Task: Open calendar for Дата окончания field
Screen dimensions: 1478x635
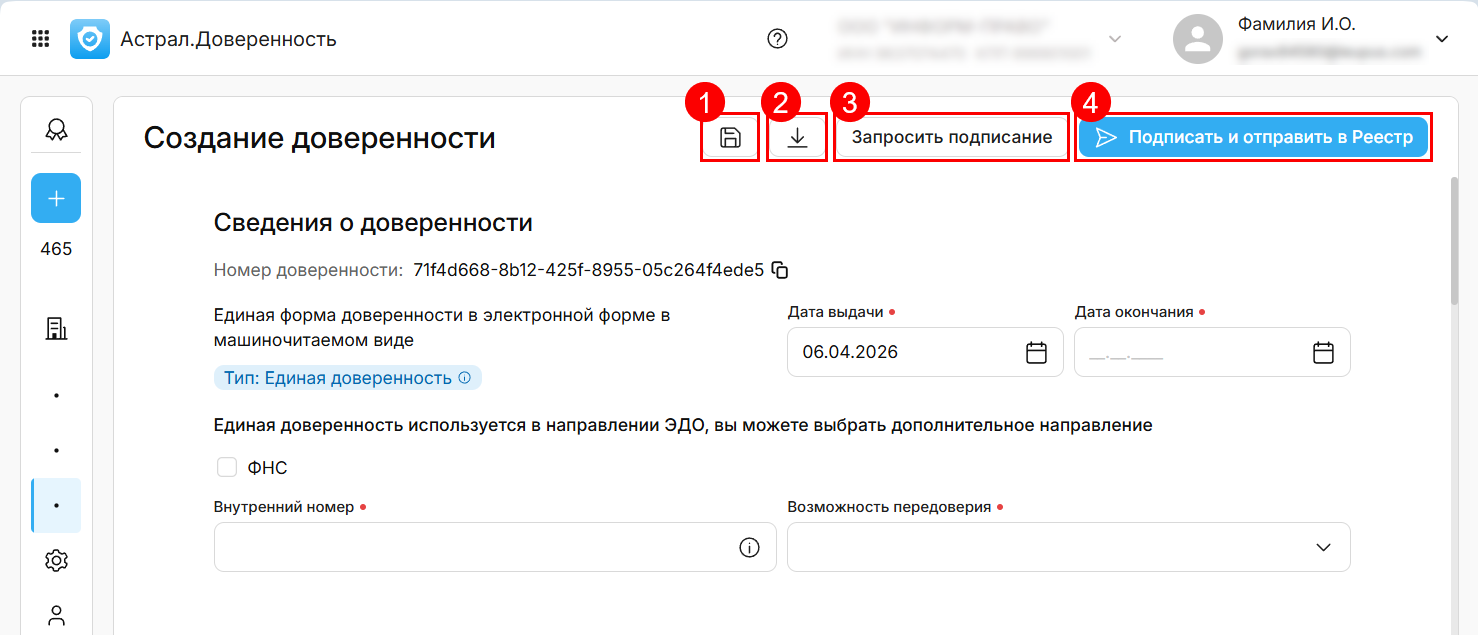Action: tap(1323, 352)
